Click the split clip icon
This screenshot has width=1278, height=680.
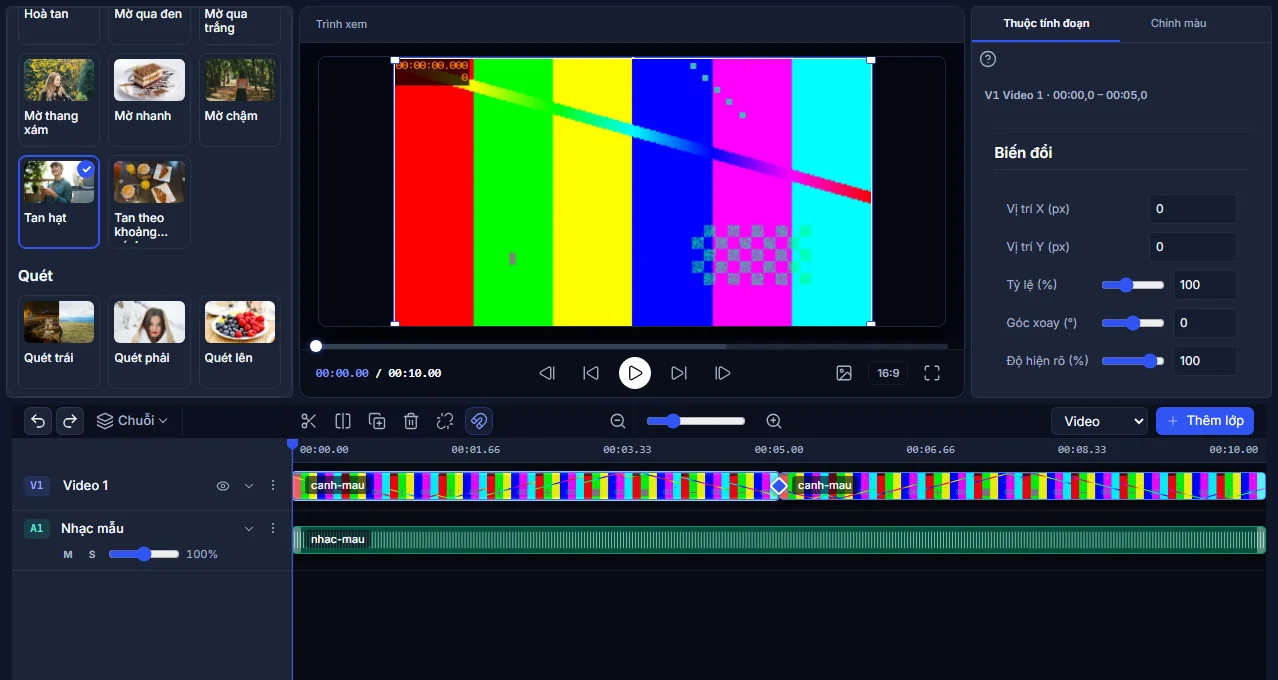[x=343, y=421]
